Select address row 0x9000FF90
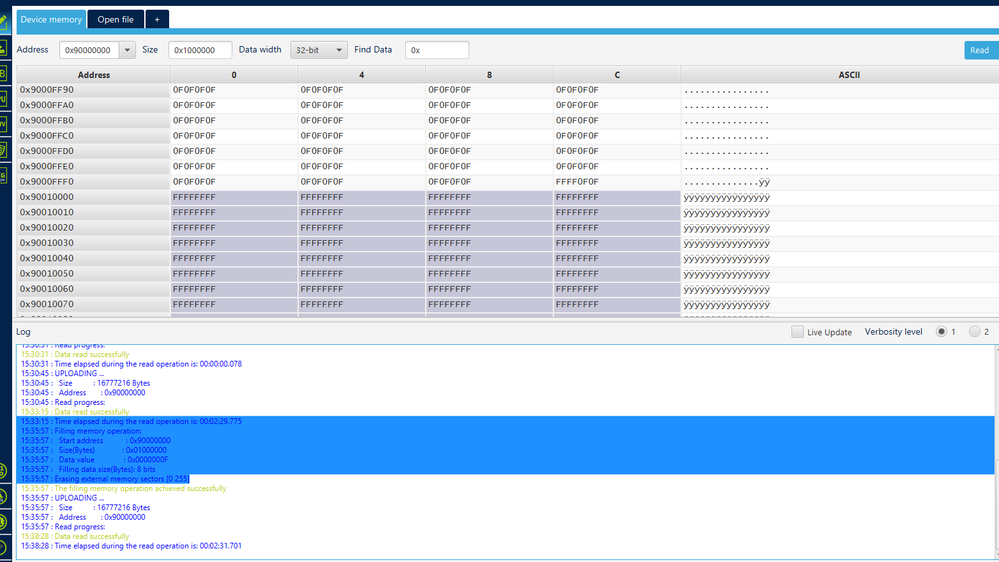999x562 pixels. (93, 90)
